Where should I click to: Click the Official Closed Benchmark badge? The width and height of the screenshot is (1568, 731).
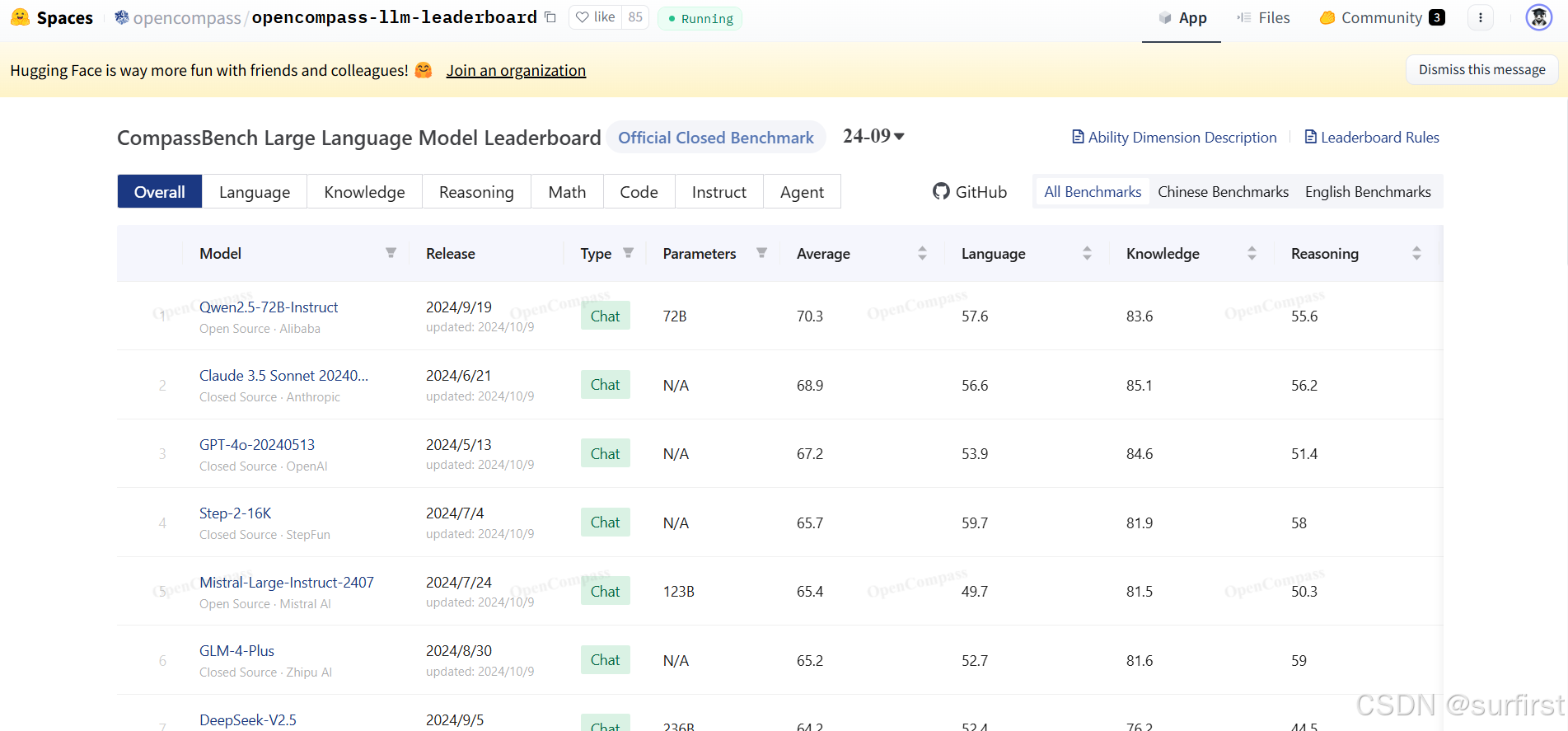[x=716, y=138]
